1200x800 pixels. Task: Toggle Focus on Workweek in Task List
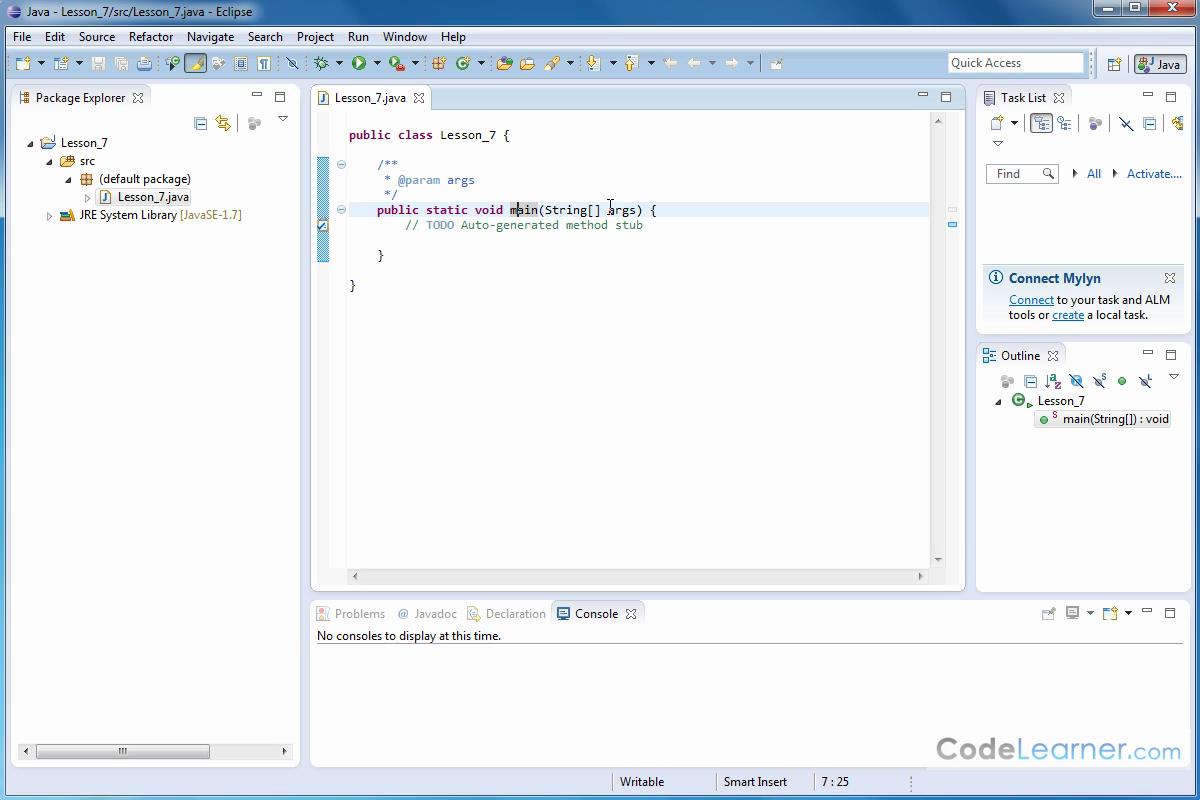1095,123
